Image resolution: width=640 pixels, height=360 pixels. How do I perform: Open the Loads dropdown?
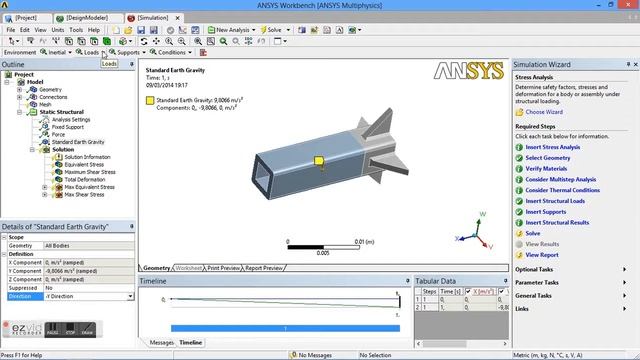point(103,52)
